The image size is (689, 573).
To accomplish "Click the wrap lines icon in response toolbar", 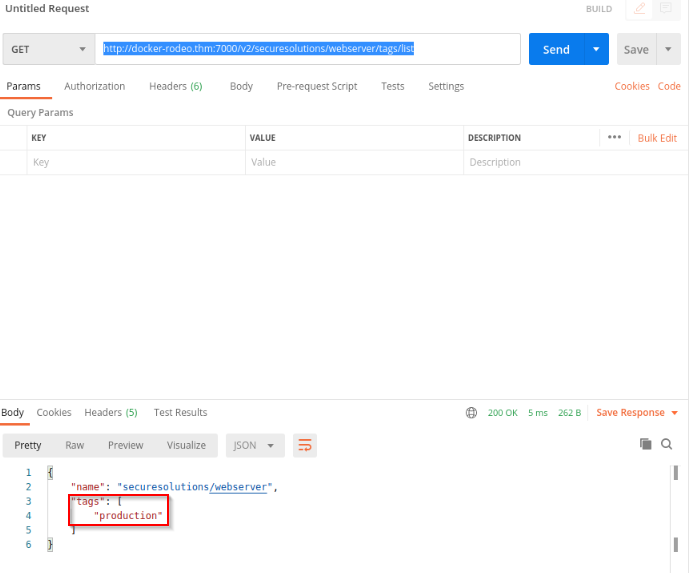I will point(305,445).
